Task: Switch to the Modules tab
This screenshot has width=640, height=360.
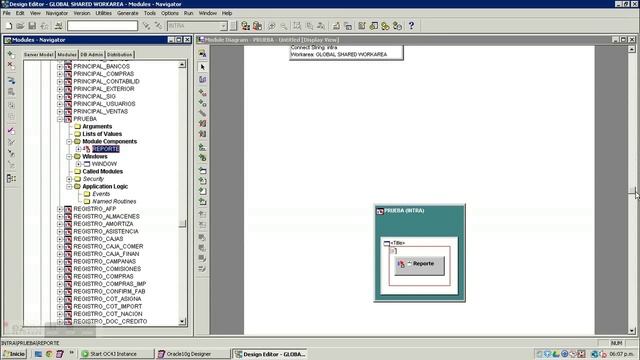Action: [67, 55]
